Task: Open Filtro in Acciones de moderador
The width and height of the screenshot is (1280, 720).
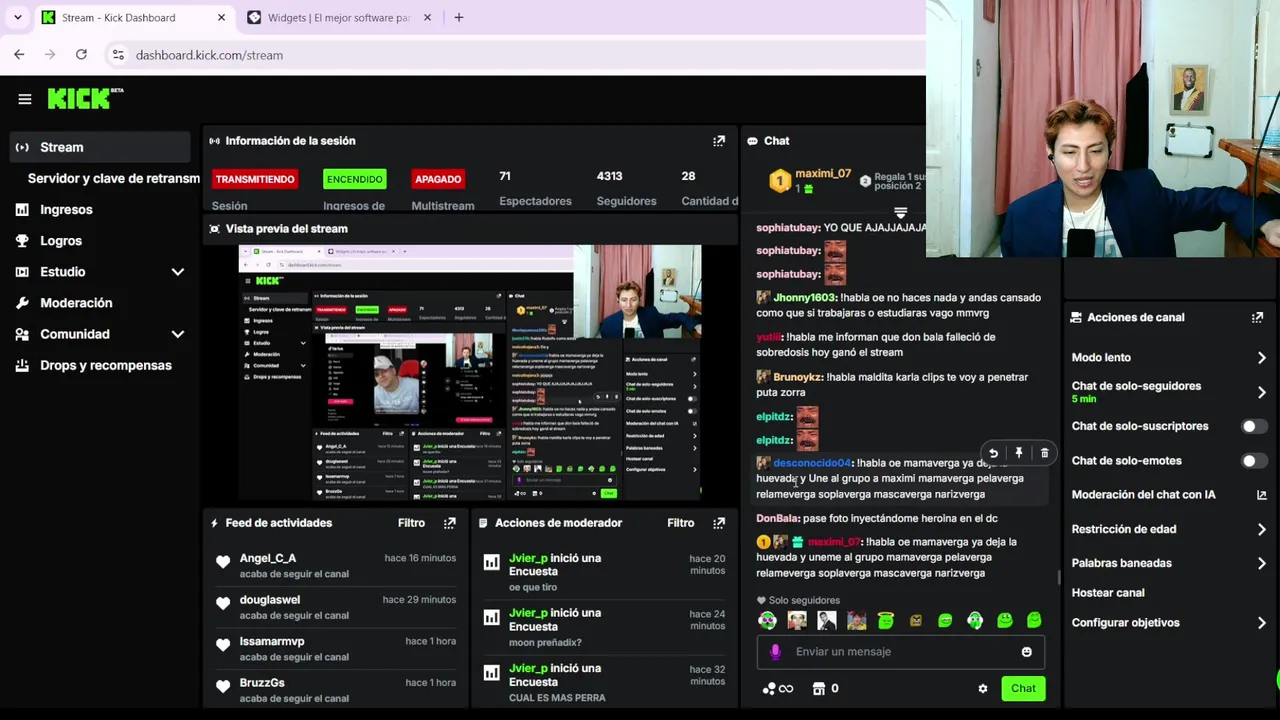Action: click(680, 523)
